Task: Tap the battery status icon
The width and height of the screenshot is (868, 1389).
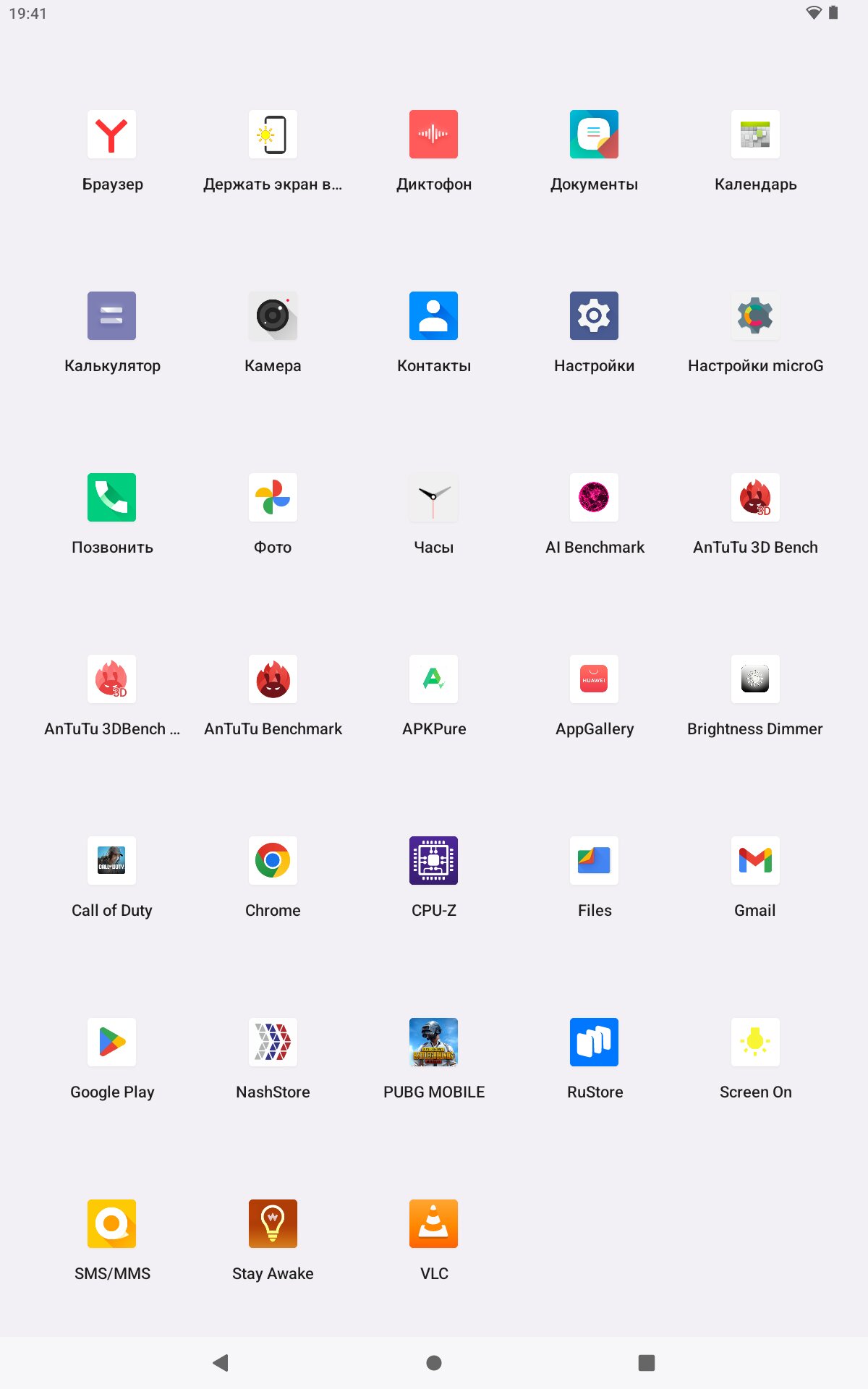Action: click(x=833, y=13)
